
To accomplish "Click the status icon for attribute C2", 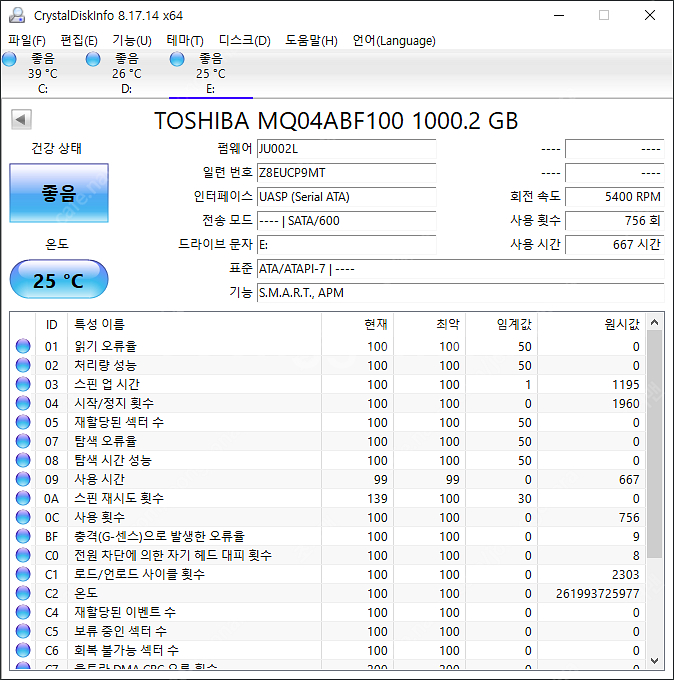I will (x=23, y=593).
